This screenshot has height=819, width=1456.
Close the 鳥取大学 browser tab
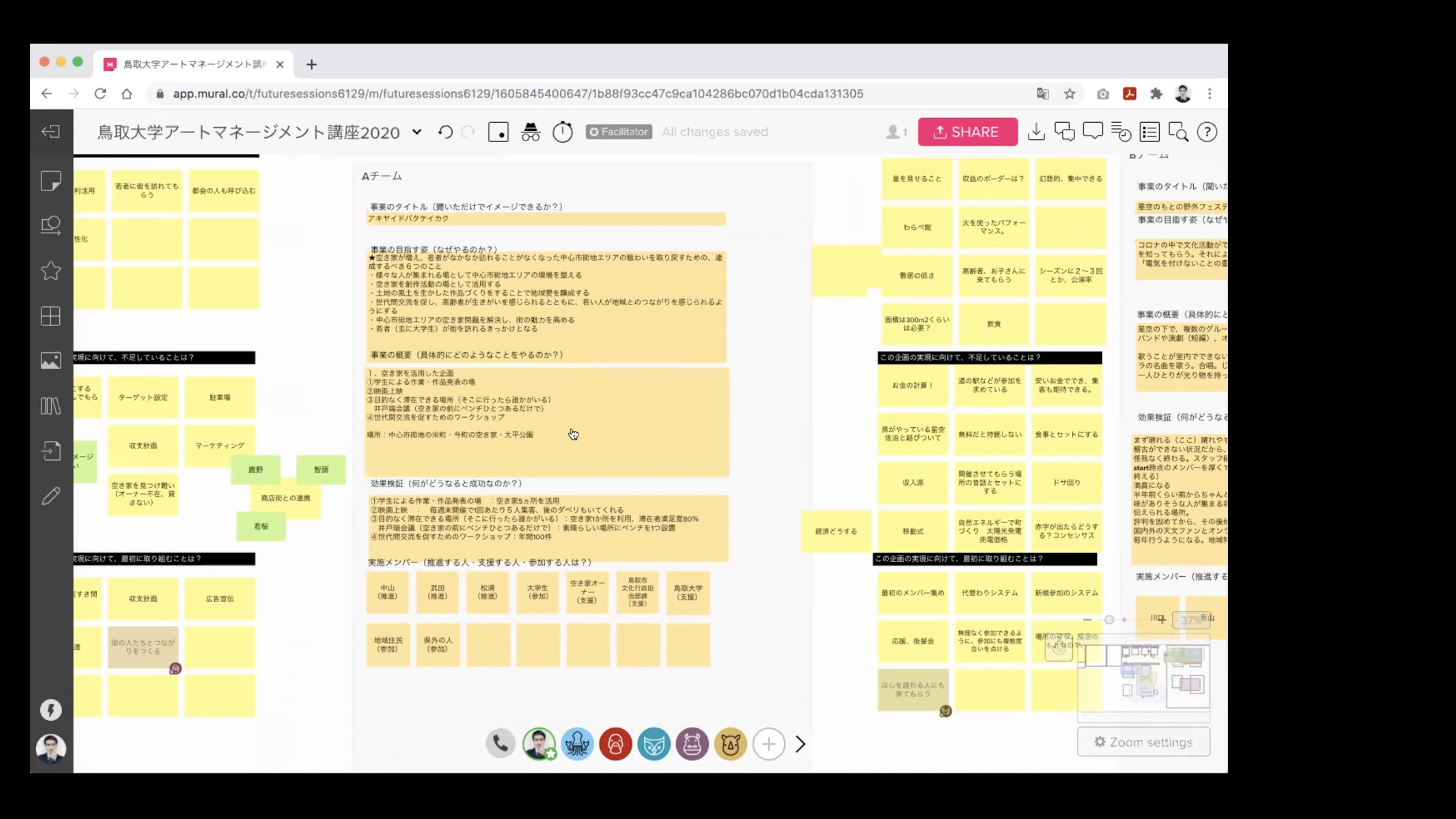pyautogui.click(x=280, y=64)
